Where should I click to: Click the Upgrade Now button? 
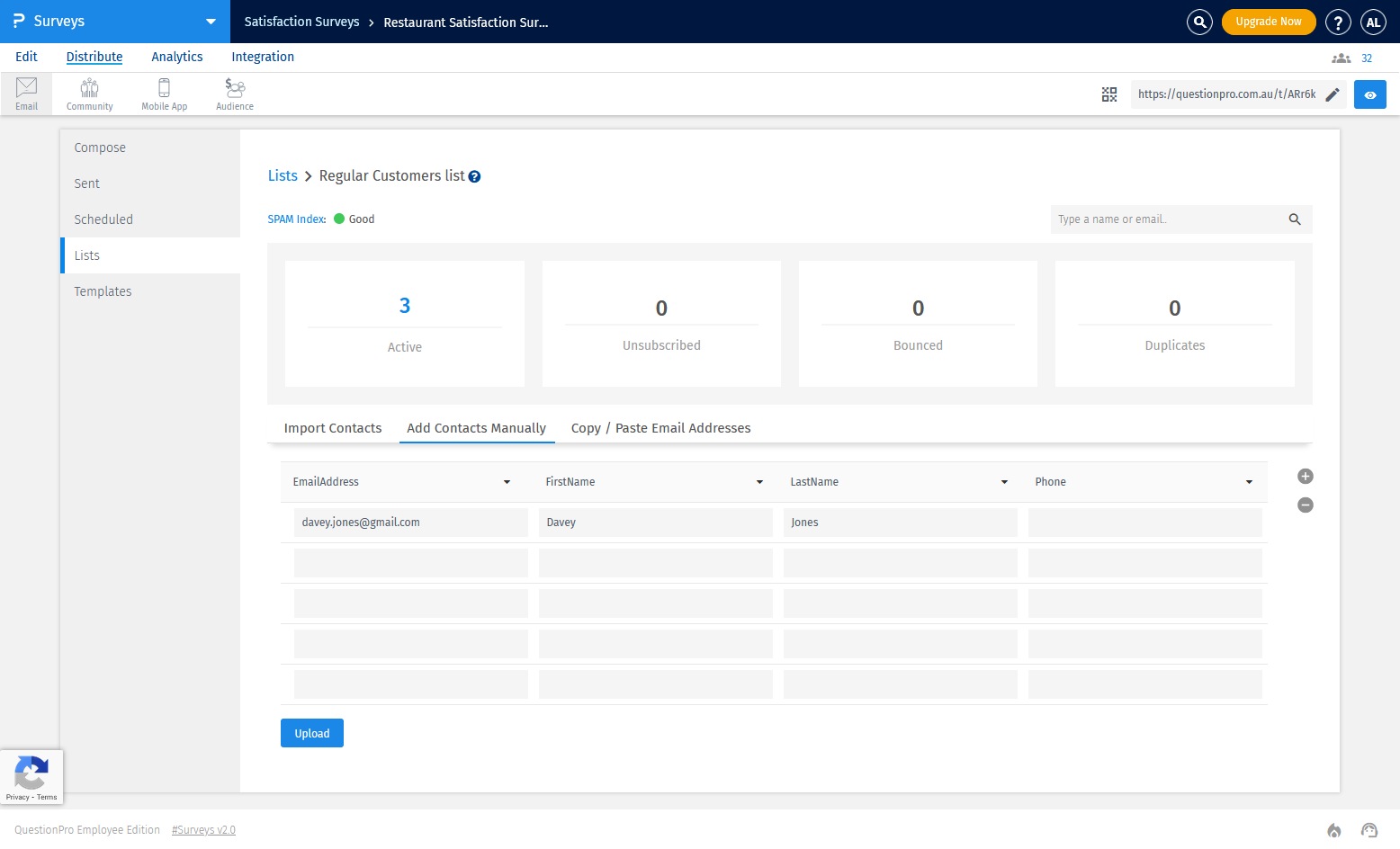(x=1268, y=22)
